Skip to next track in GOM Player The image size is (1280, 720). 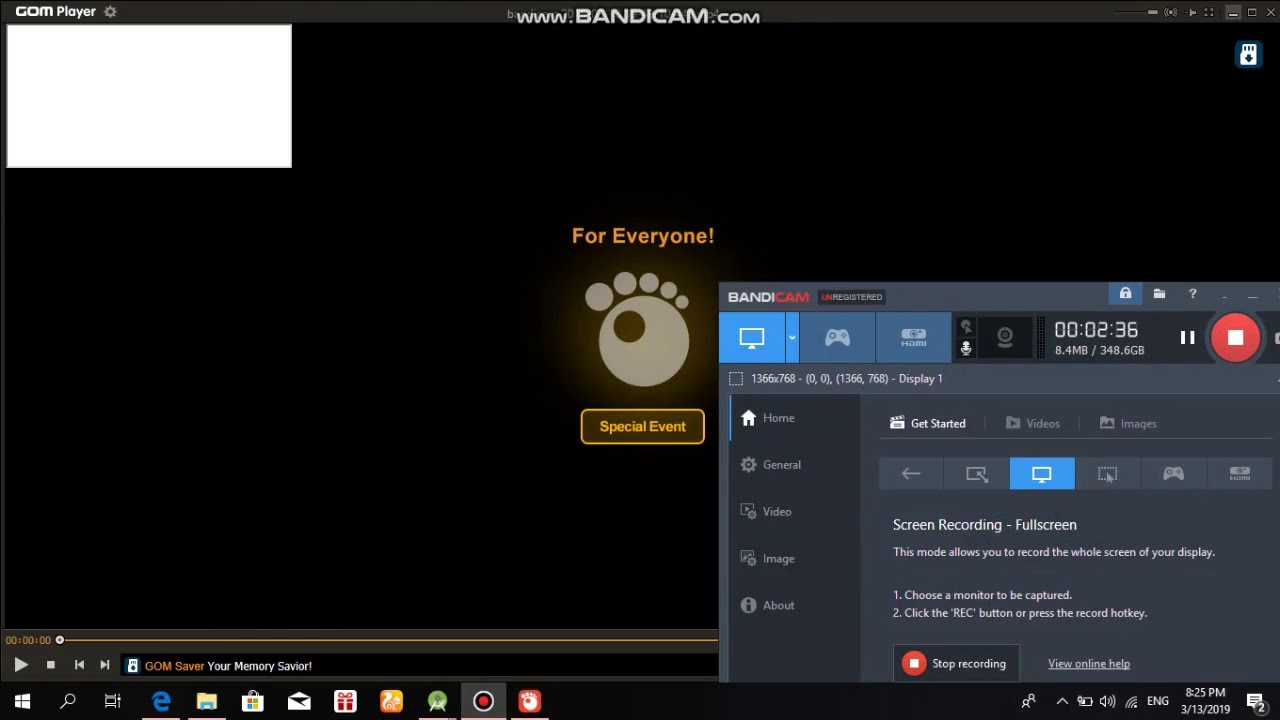point(105,665)
